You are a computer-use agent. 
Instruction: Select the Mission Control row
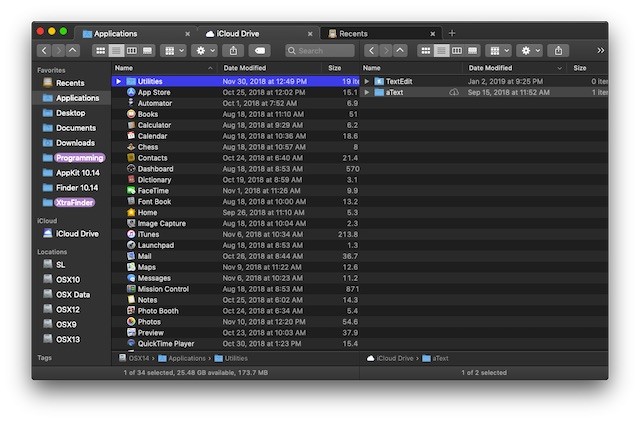pyautogui.click(x=236, y=289)
